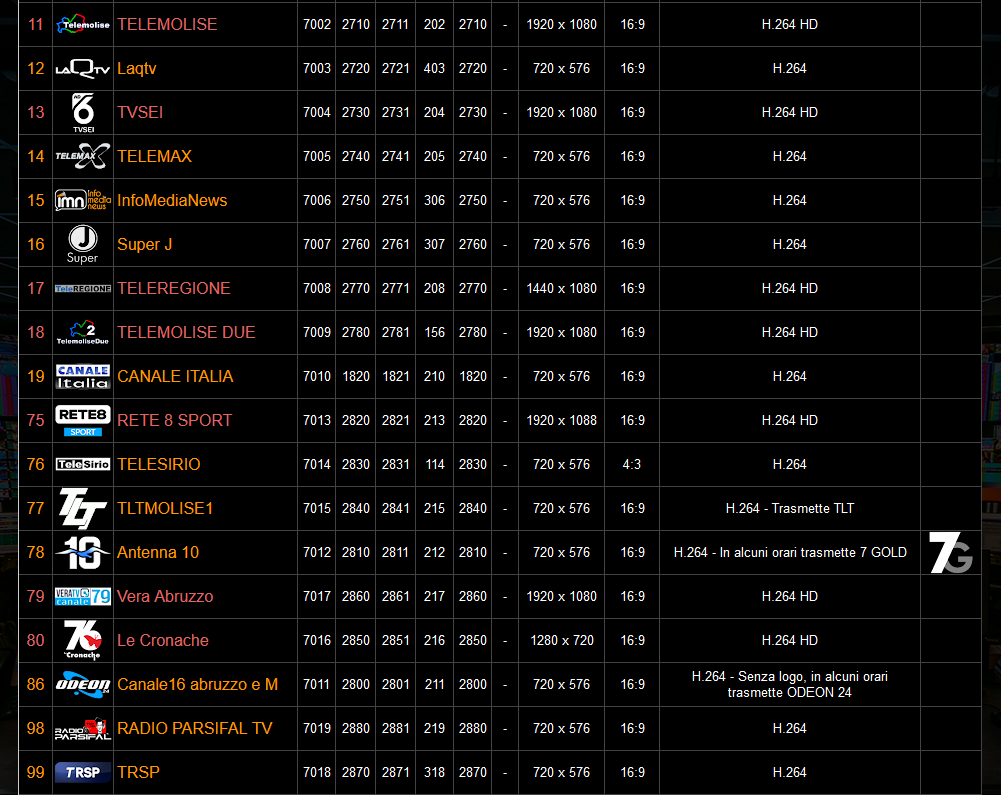Screen dimensions: 1001x795
Task: Click channel number 11
Action: [x=36, y=24]
